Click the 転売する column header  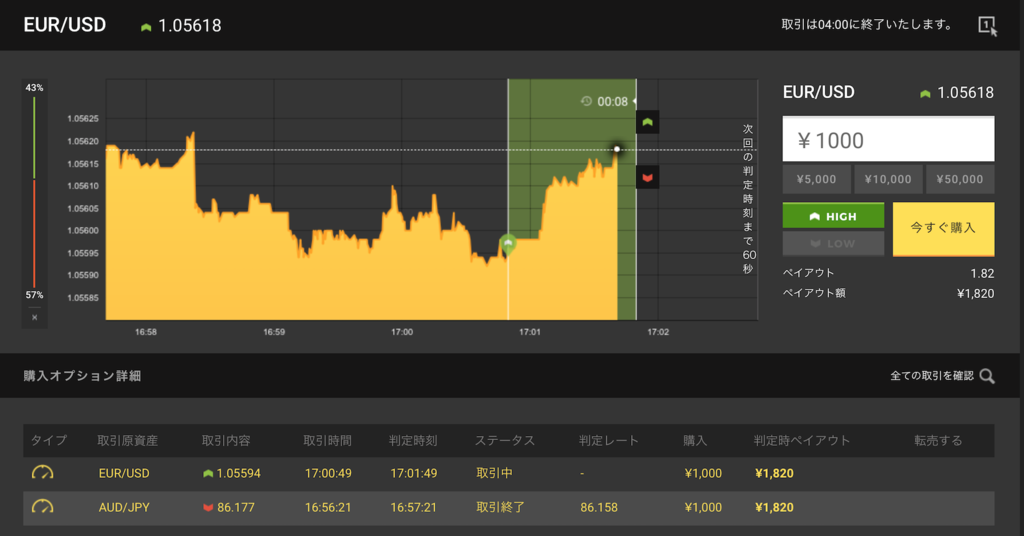(x=938, y=441)
